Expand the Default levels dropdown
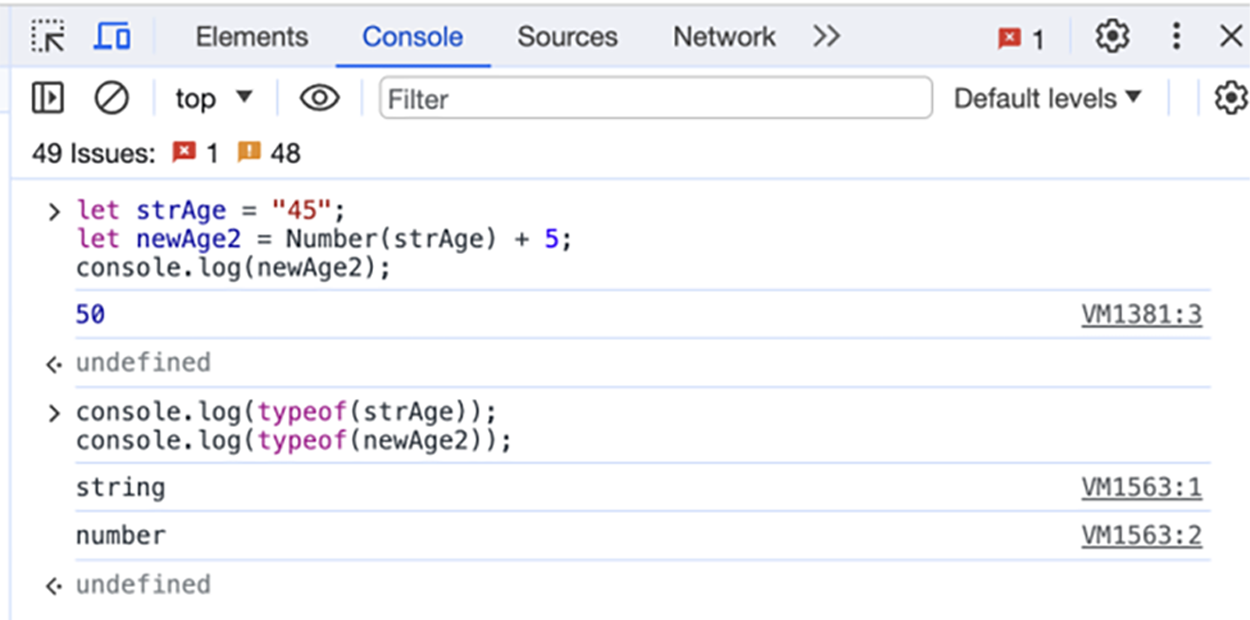Screen dimensions: 1250x620 click(x=1047, y=98)
